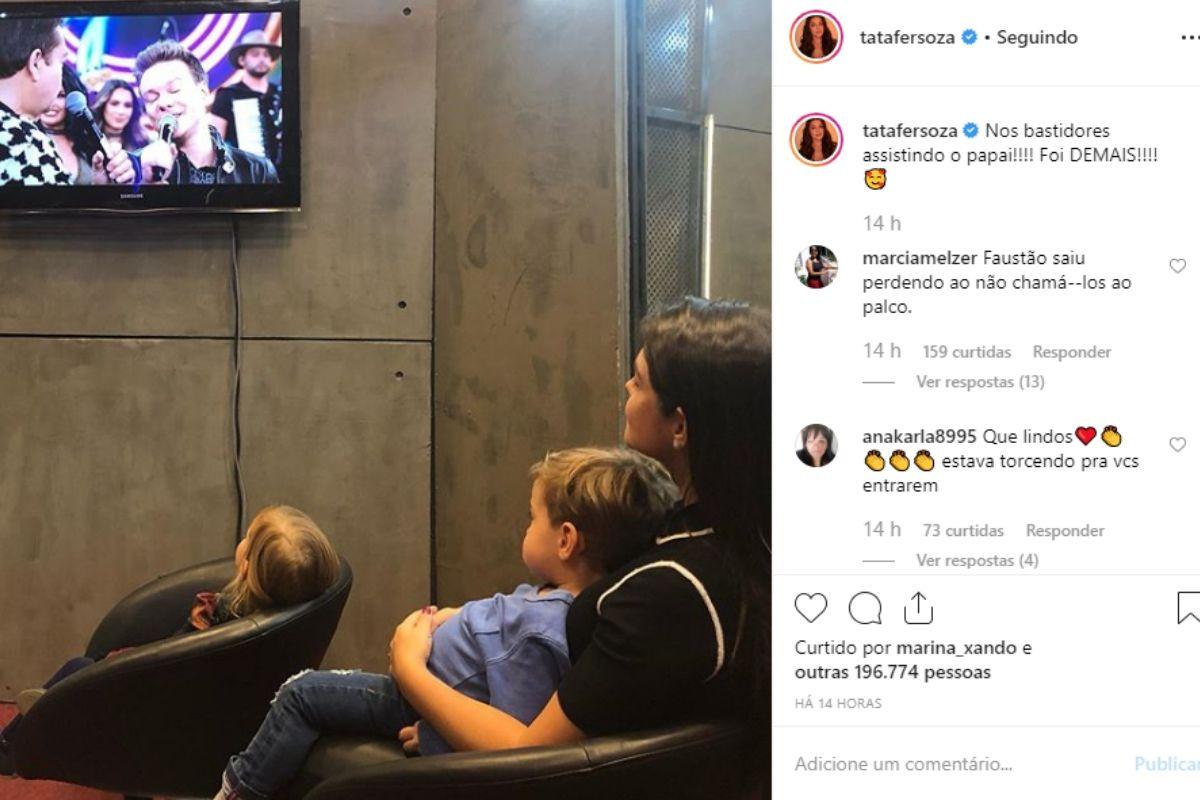The height and width of the screenshot is (800, 1200).
Task: Open anakarla8995's avatar
Action: click(x=816, y=445)
